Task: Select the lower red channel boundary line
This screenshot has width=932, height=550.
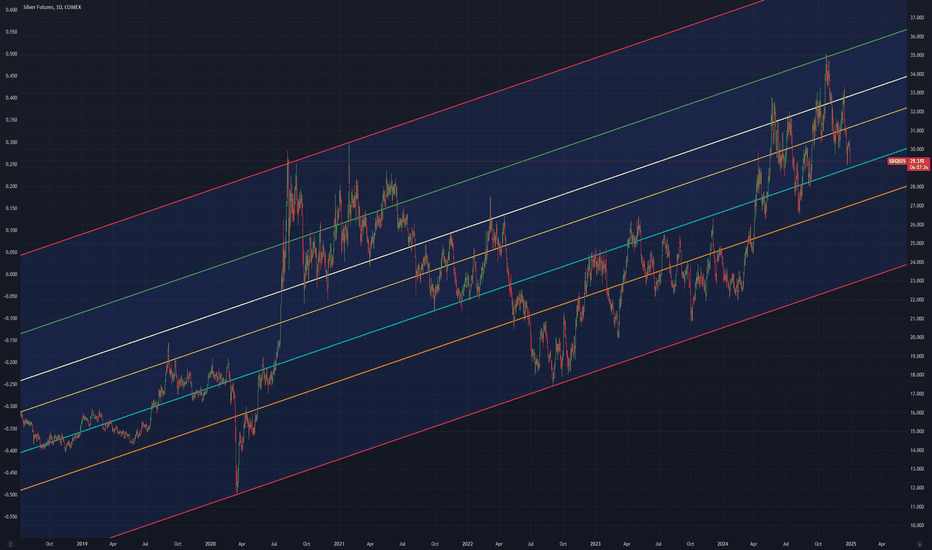Action: (508, 401)
